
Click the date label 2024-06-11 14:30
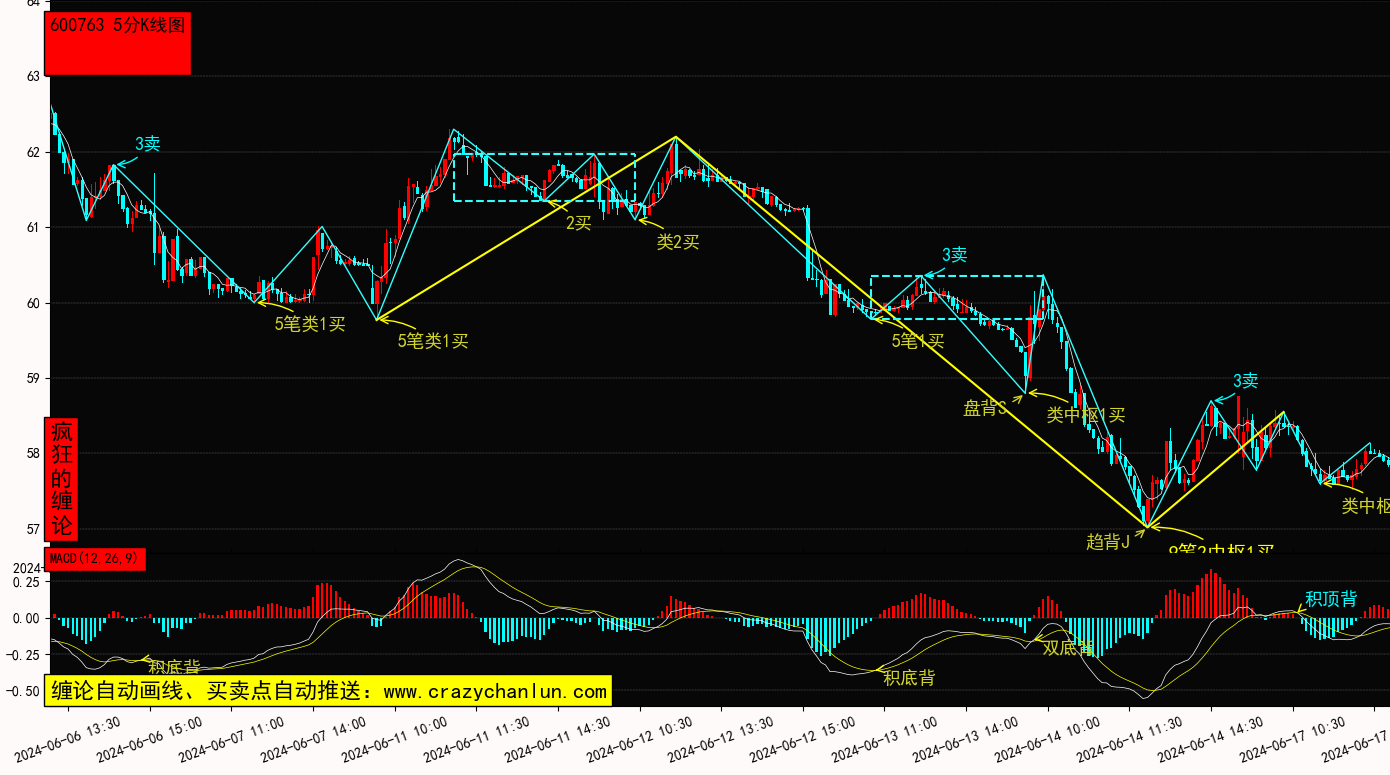558,738
